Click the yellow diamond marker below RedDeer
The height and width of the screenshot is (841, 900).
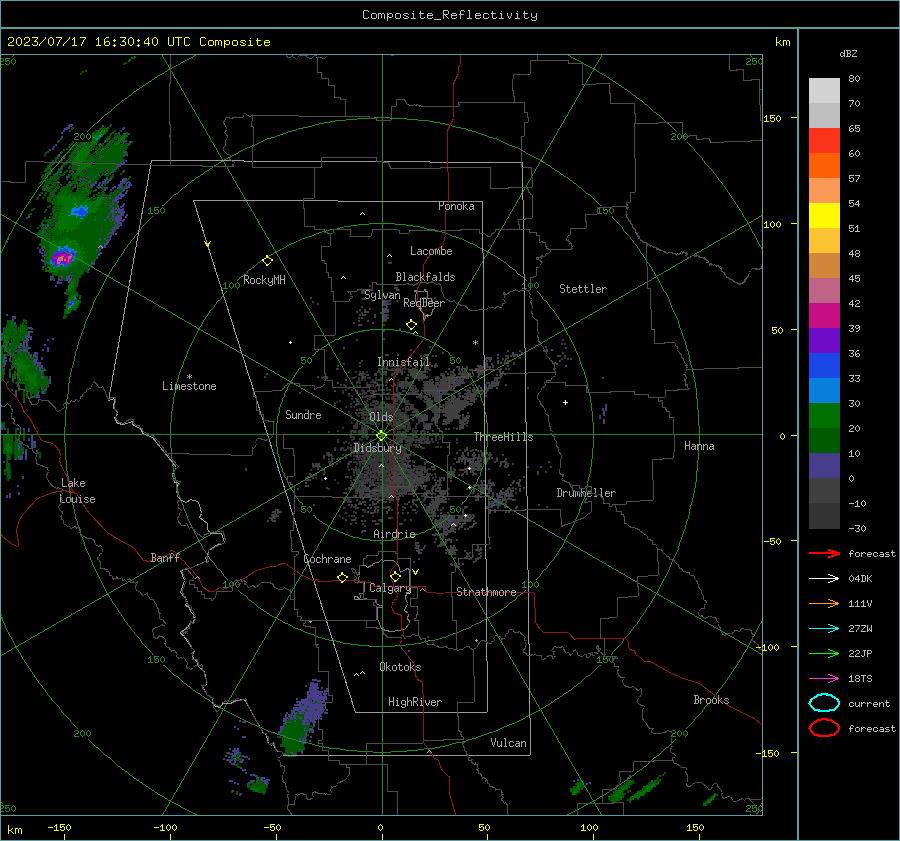[411, 325]
